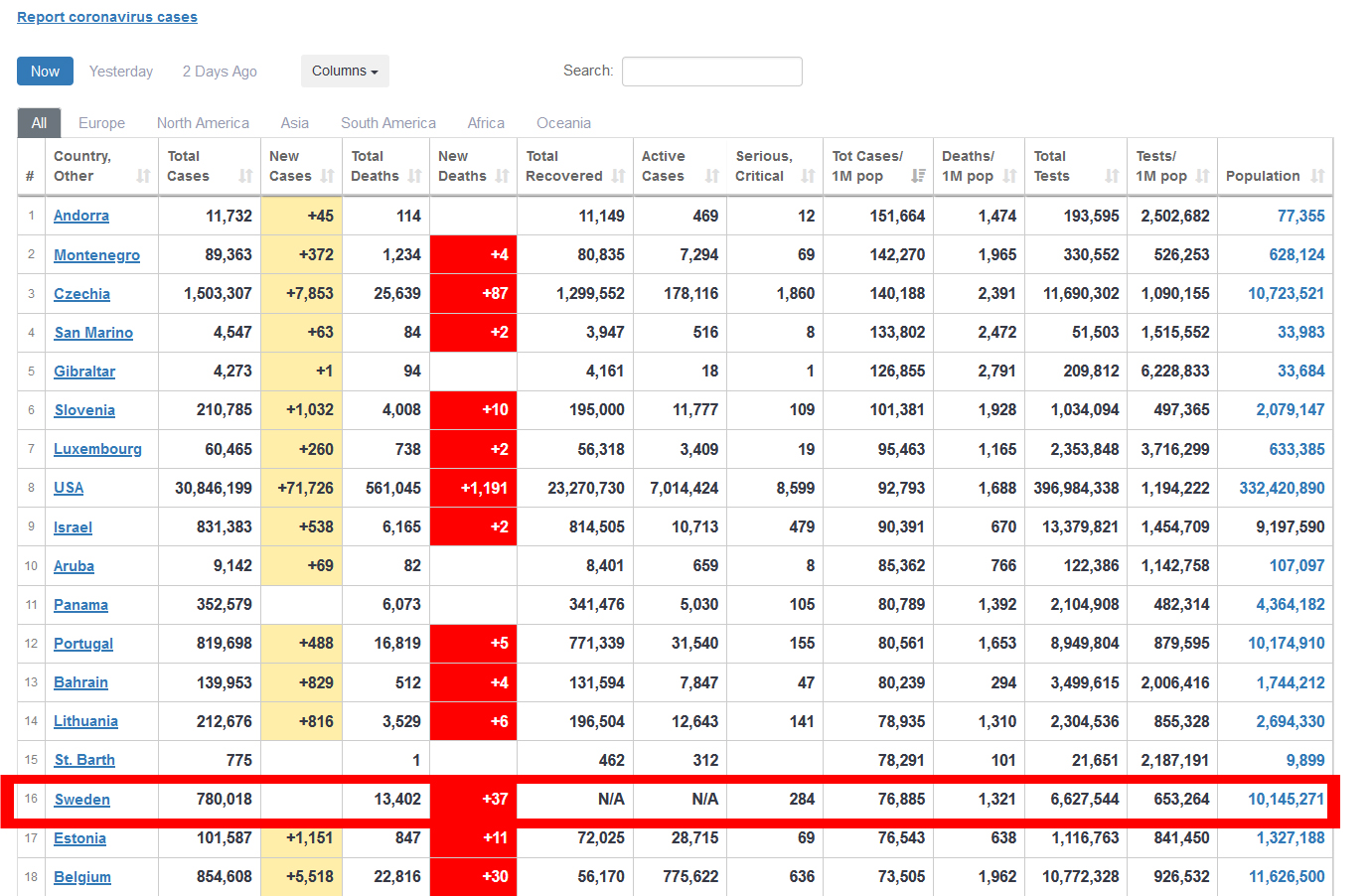
Task: Open the Montenegro country link
Action: [96, 255]
